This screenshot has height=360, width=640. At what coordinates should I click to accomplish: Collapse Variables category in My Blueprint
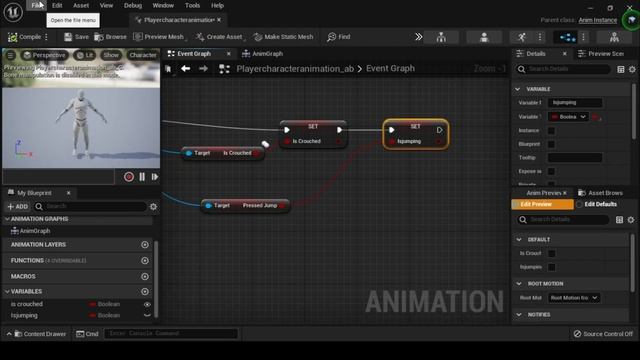[x=7, y=291]
